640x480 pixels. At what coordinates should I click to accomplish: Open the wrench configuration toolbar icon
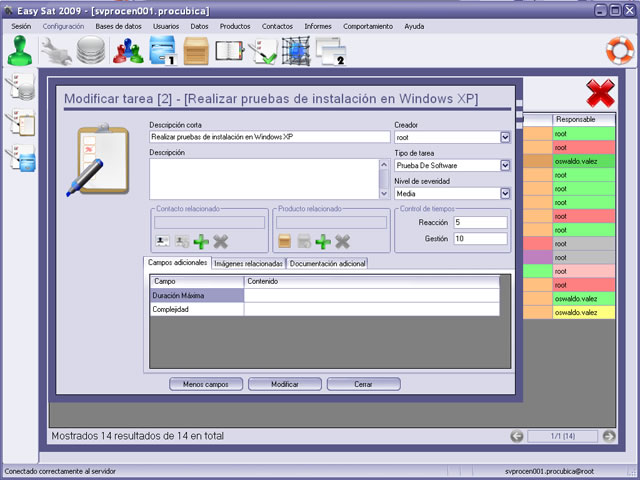tap(56, 51)
